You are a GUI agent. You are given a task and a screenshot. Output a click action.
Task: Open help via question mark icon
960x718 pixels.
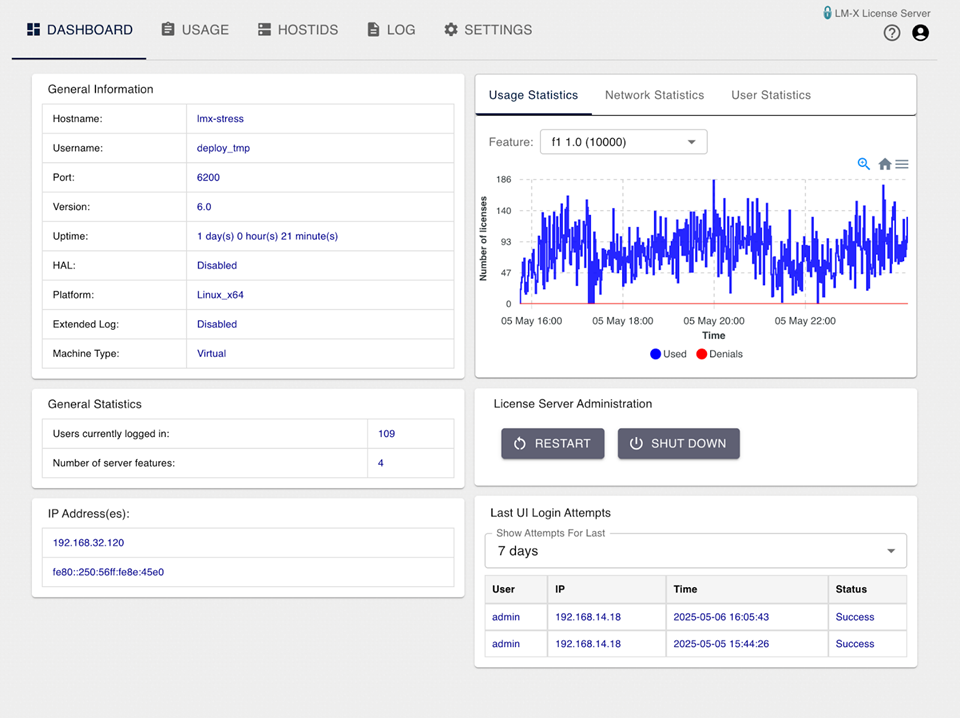coord(892,33)
